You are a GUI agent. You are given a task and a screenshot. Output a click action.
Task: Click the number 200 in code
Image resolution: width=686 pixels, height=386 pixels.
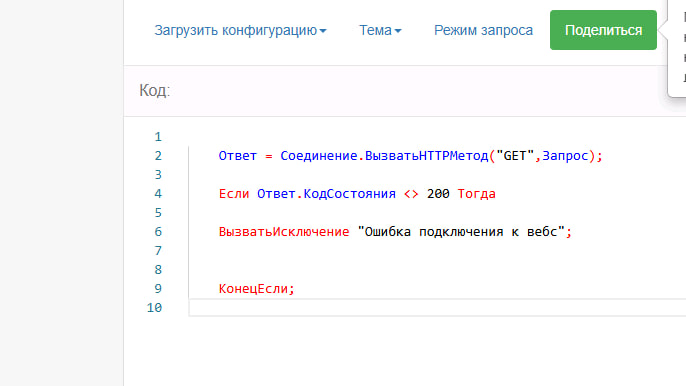tap(438, 194)
